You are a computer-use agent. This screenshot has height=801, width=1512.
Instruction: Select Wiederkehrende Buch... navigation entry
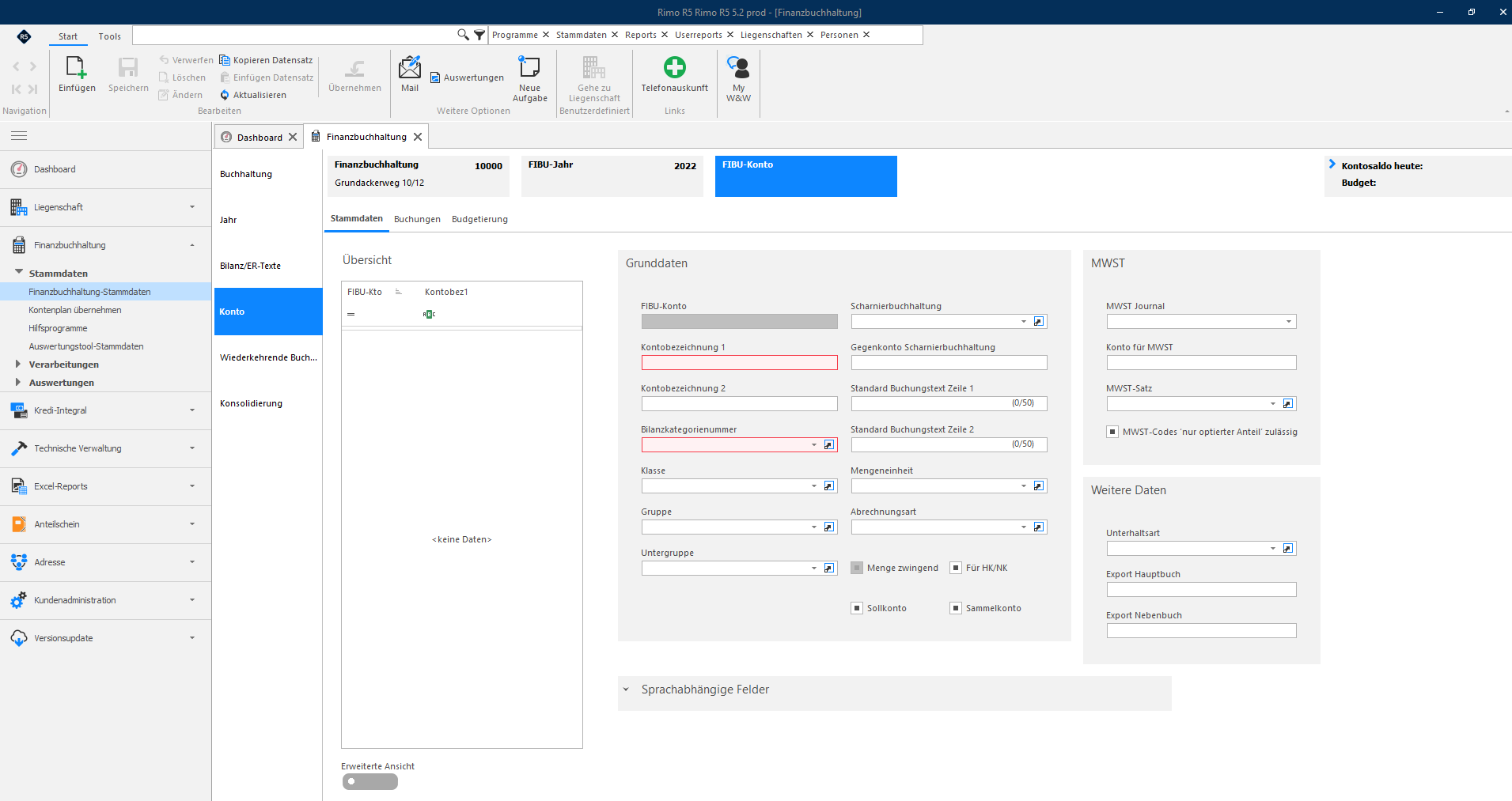pyautogui.click(x=268, y=357)
